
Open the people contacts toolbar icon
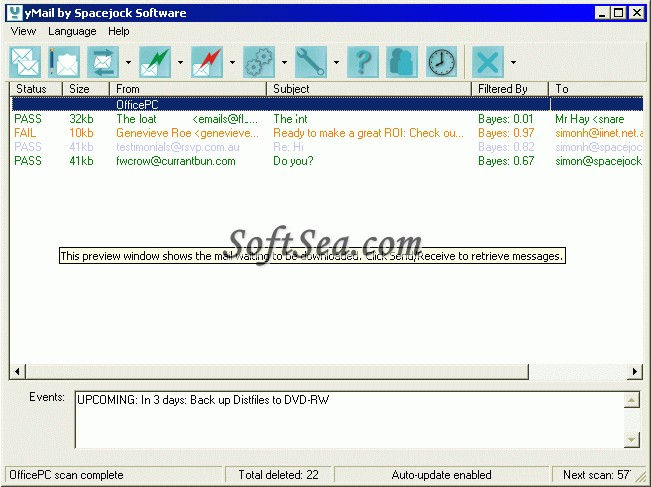click(x=402, y=62)
